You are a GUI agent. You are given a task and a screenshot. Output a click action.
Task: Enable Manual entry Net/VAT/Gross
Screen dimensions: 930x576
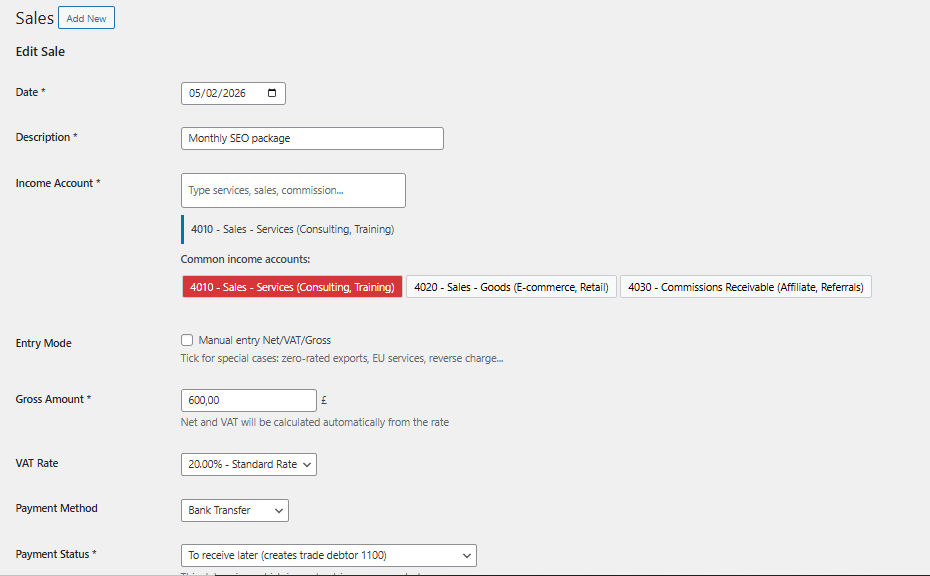coord(186,340)
